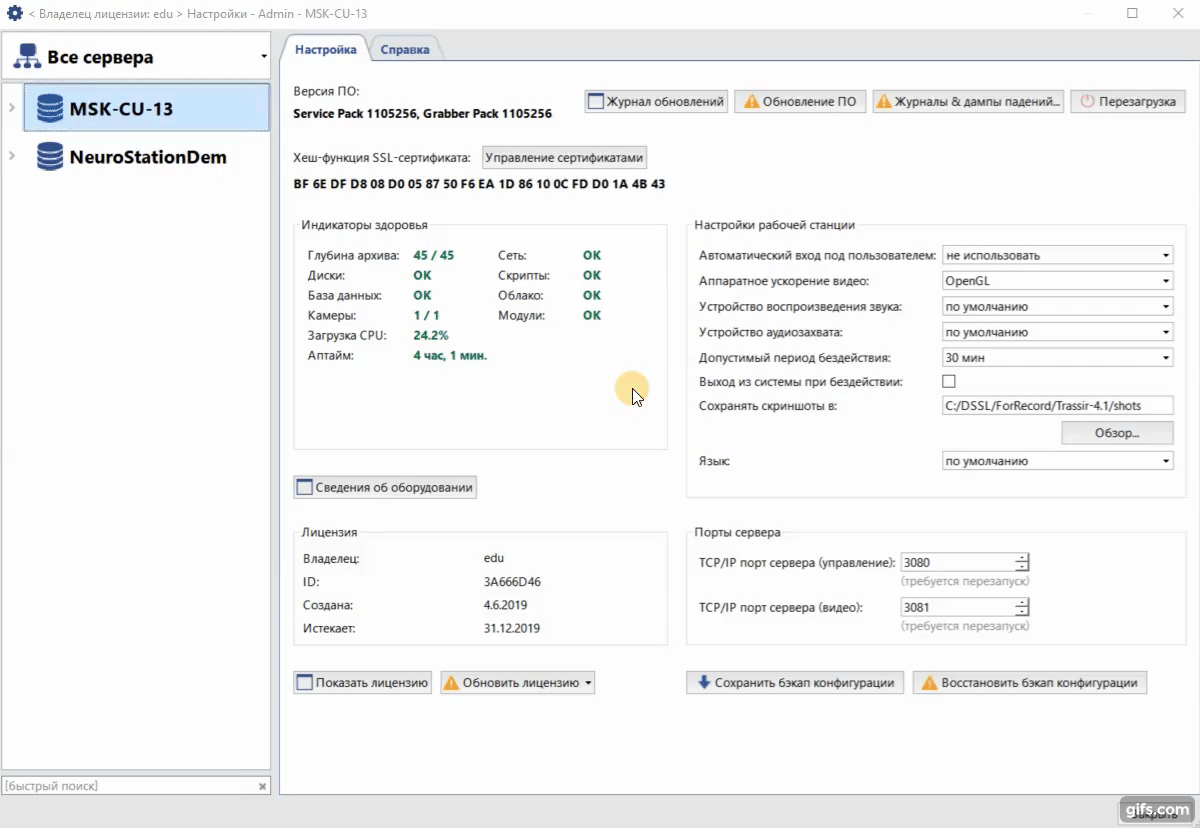Click the network icon beside Все сервера
The image size is (1200, 828).
[x=26, y=57]
